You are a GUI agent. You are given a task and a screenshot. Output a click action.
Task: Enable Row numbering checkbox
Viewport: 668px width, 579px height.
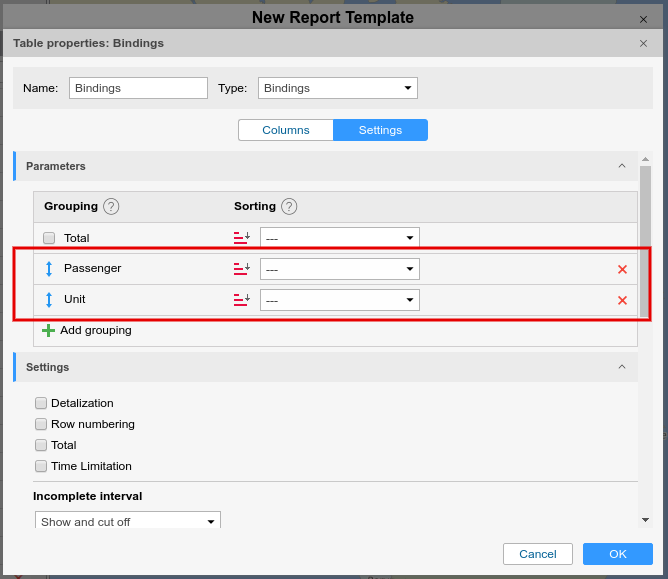(41, 424)
